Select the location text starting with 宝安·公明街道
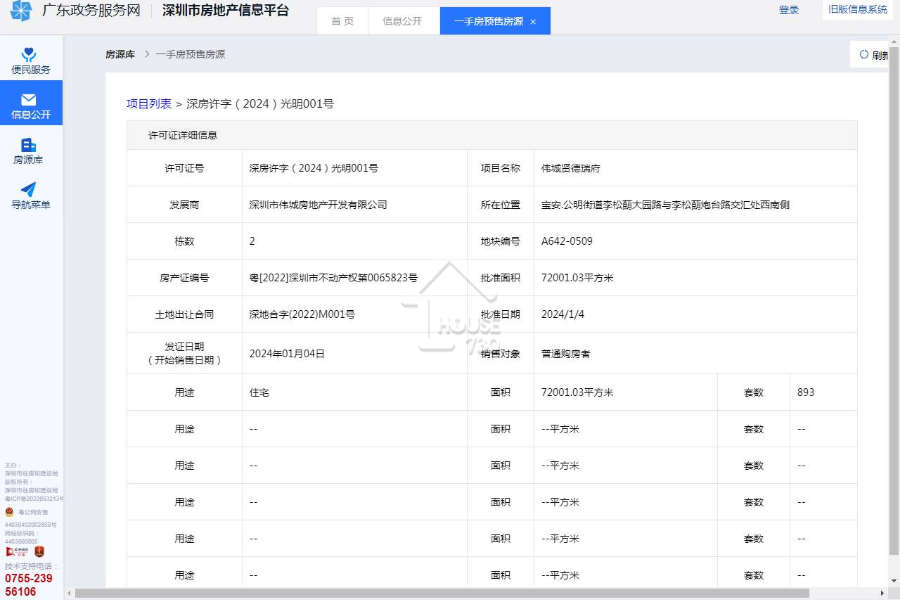Image resolution: width=900 pixels, height=600 pixels. 665,205
